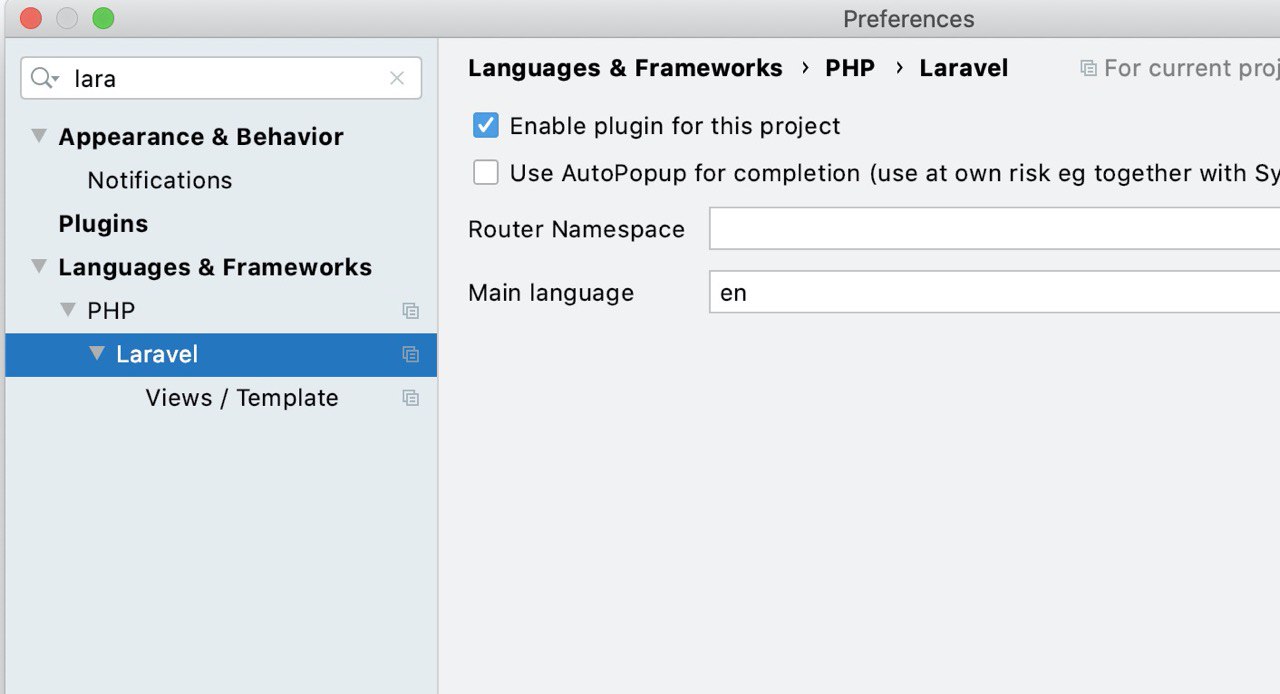The width and height of the screenshot is (1280, 694).
Task: Collapse Languages & Frameworks section
Action: coord(39,267)
